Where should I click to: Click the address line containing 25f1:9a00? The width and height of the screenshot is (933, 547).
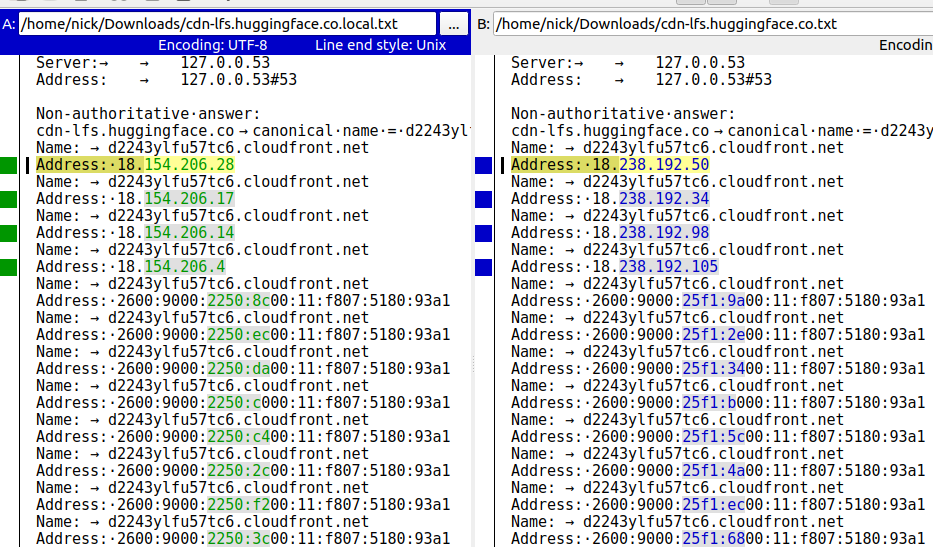tap(718, 301)
